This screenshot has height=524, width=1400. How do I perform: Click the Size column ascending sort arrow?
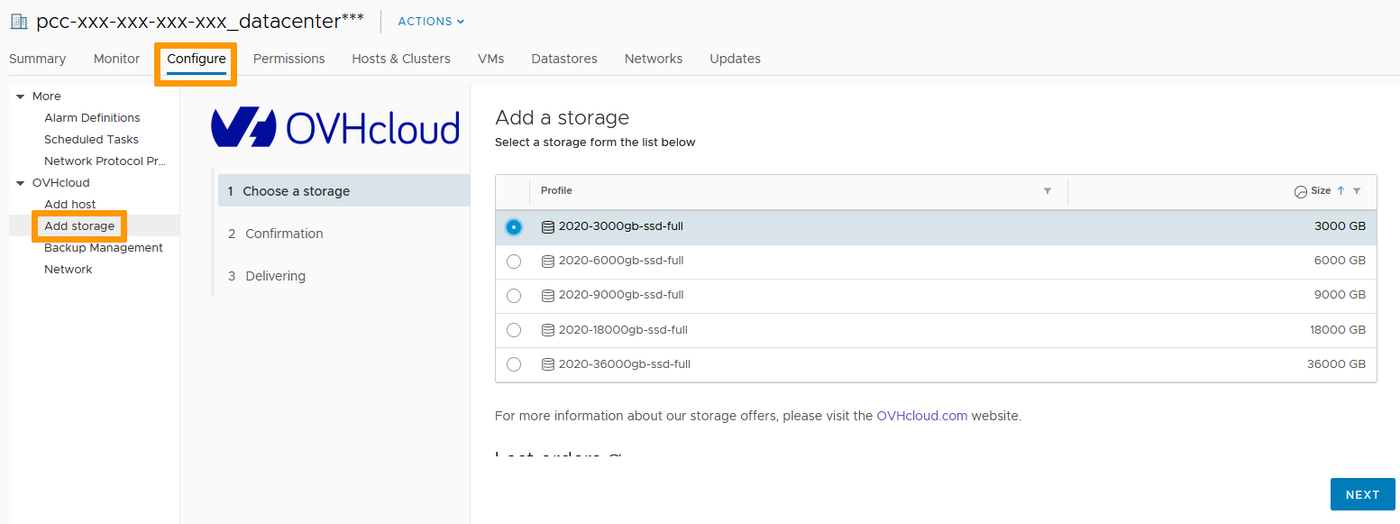(x=1341, y=191)
